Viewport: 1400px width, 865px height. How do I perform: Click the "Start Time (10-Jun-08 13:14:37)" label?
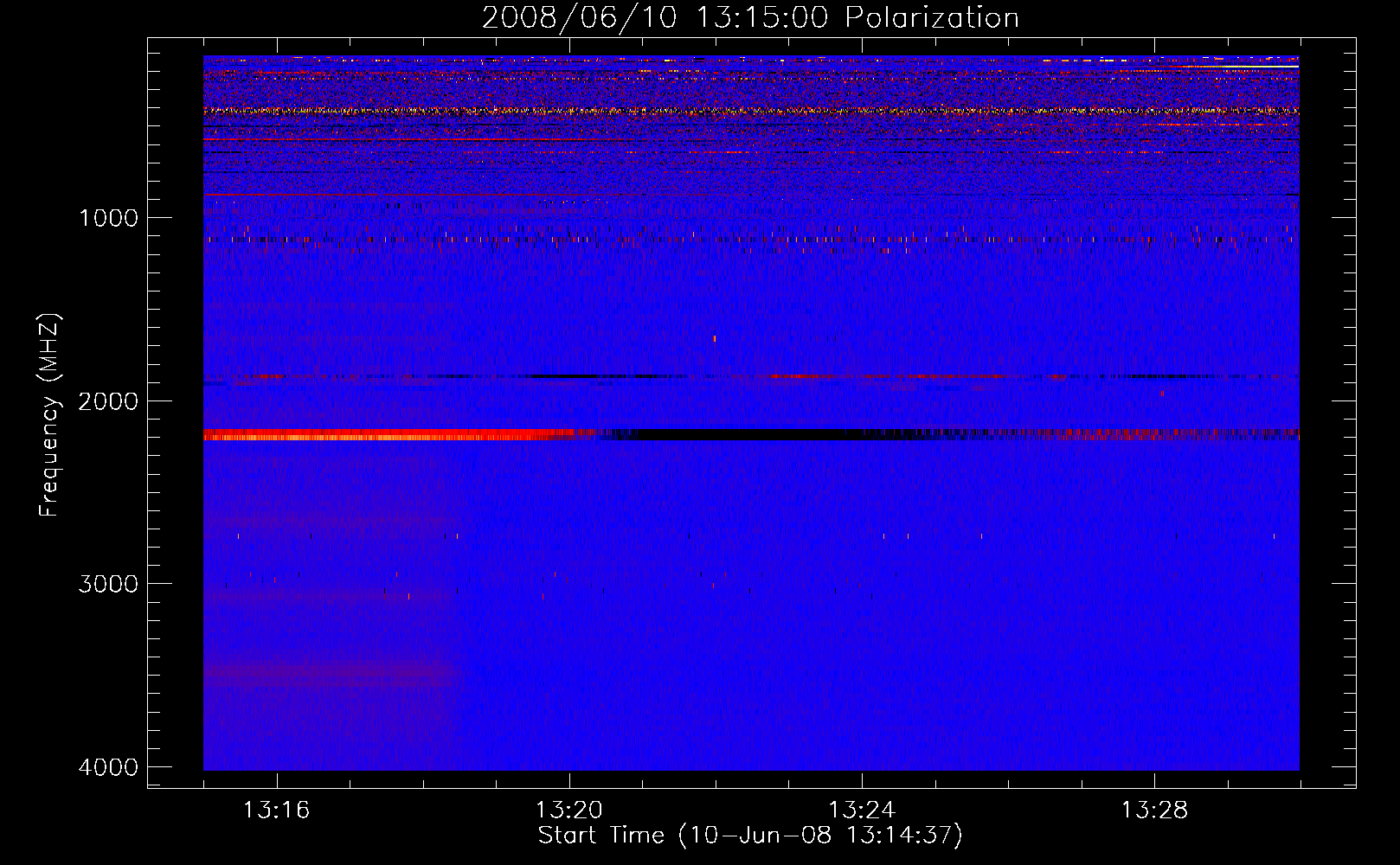tap(750, 836)
